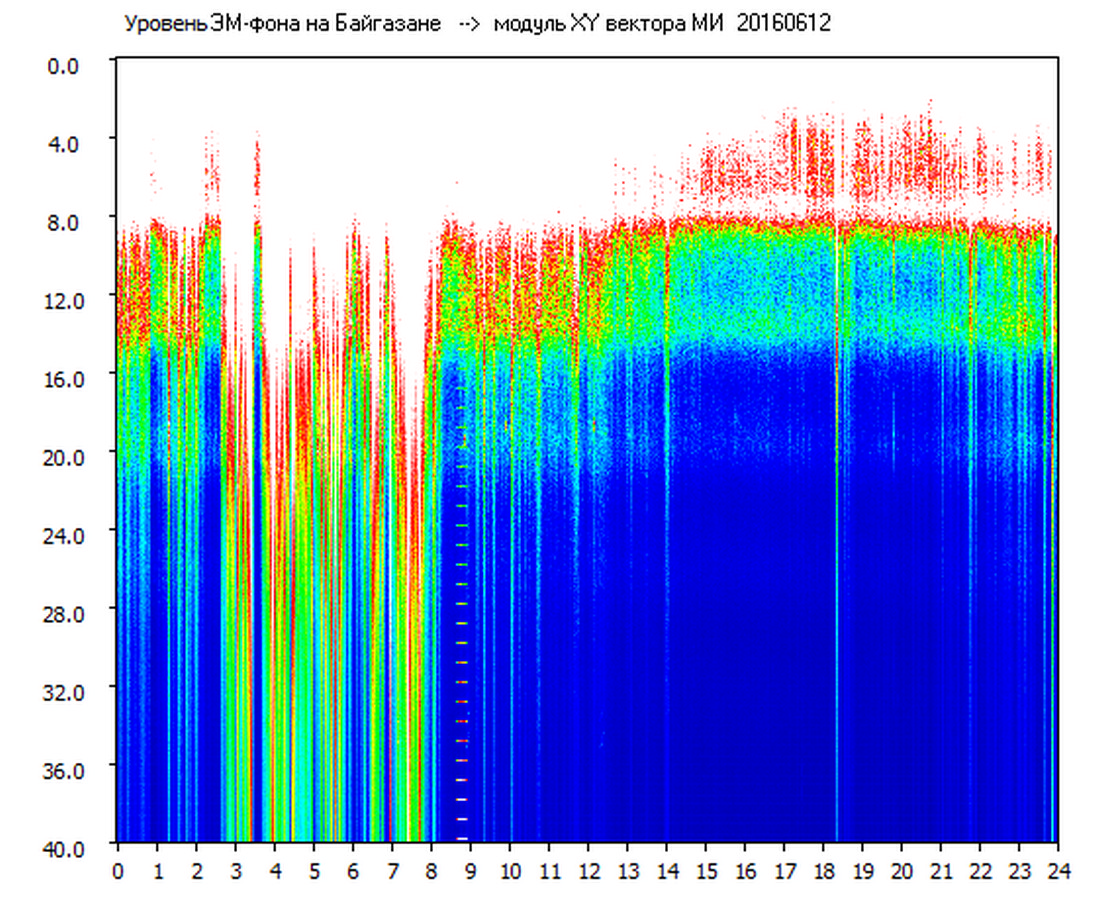
Task: Select hour 18 on the time axis
Action: [x=823, y=870]
